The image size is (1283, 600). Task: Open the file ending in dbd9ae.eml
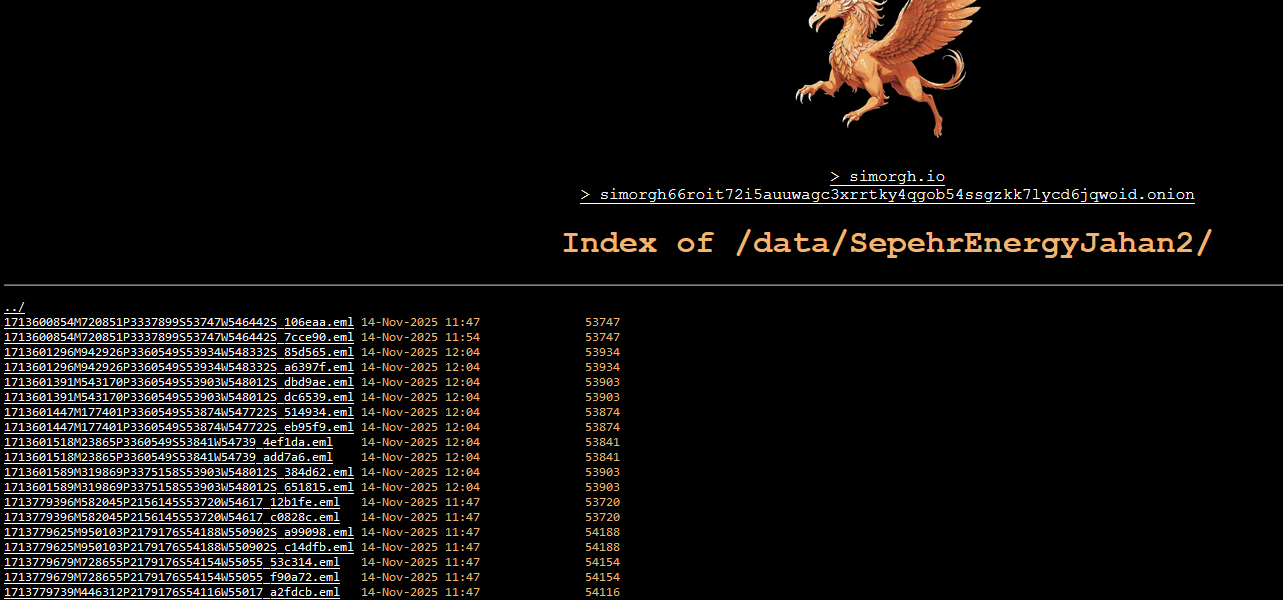[178, 382]
